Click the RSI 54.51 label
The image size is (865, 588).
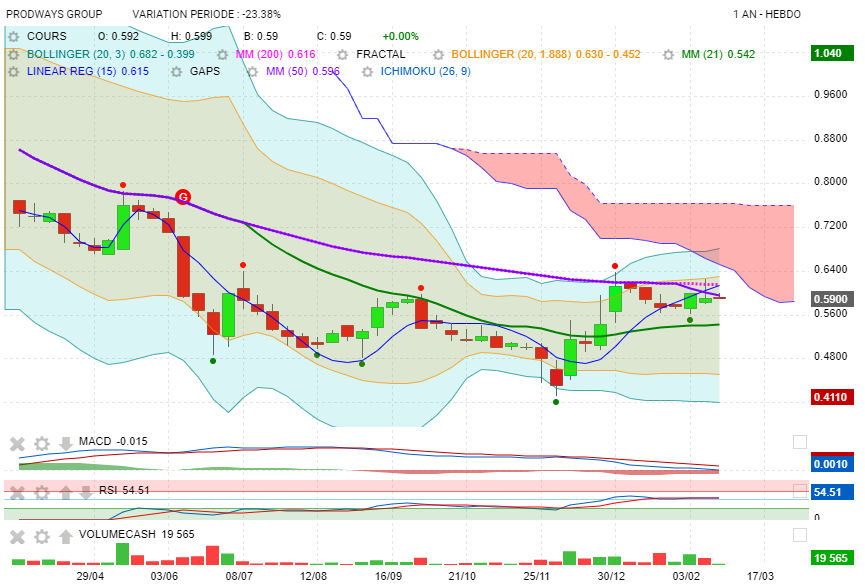coord(124,490)
